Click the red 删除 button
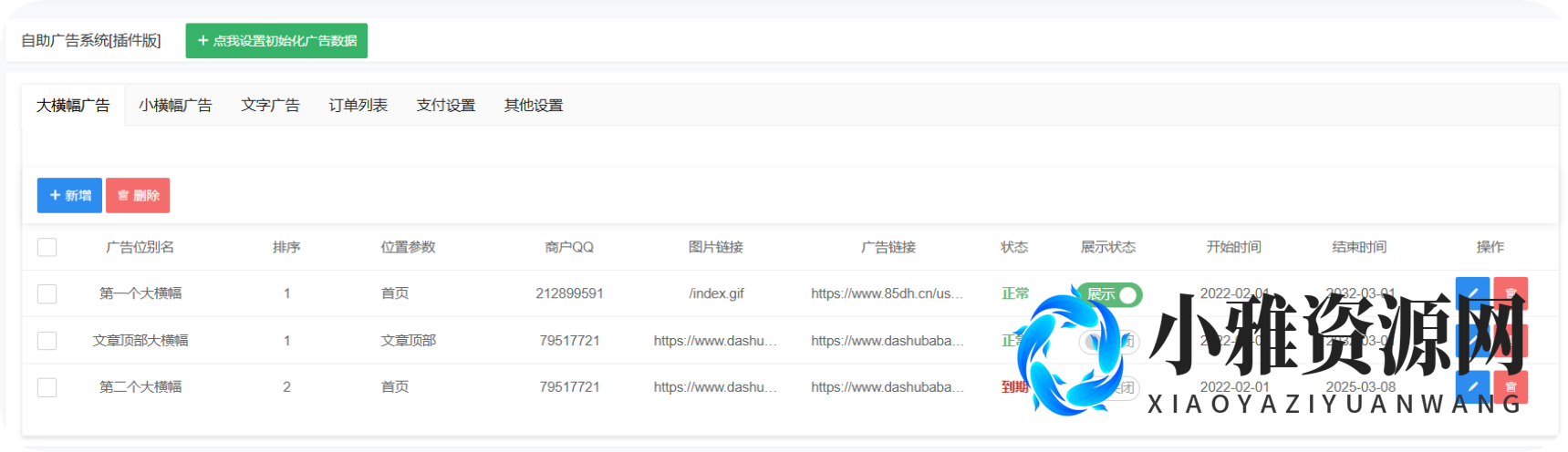The width and height of the screenshot is (1568, 452). coord(138,195)
